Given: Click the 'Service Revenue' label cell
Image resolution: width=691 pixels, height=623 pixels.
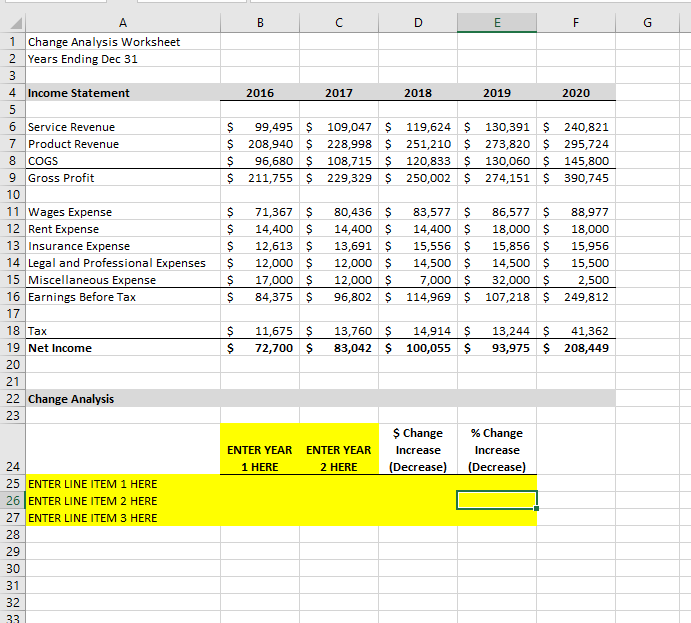Looking at the screenshot, I should click(x=123, y=127).
